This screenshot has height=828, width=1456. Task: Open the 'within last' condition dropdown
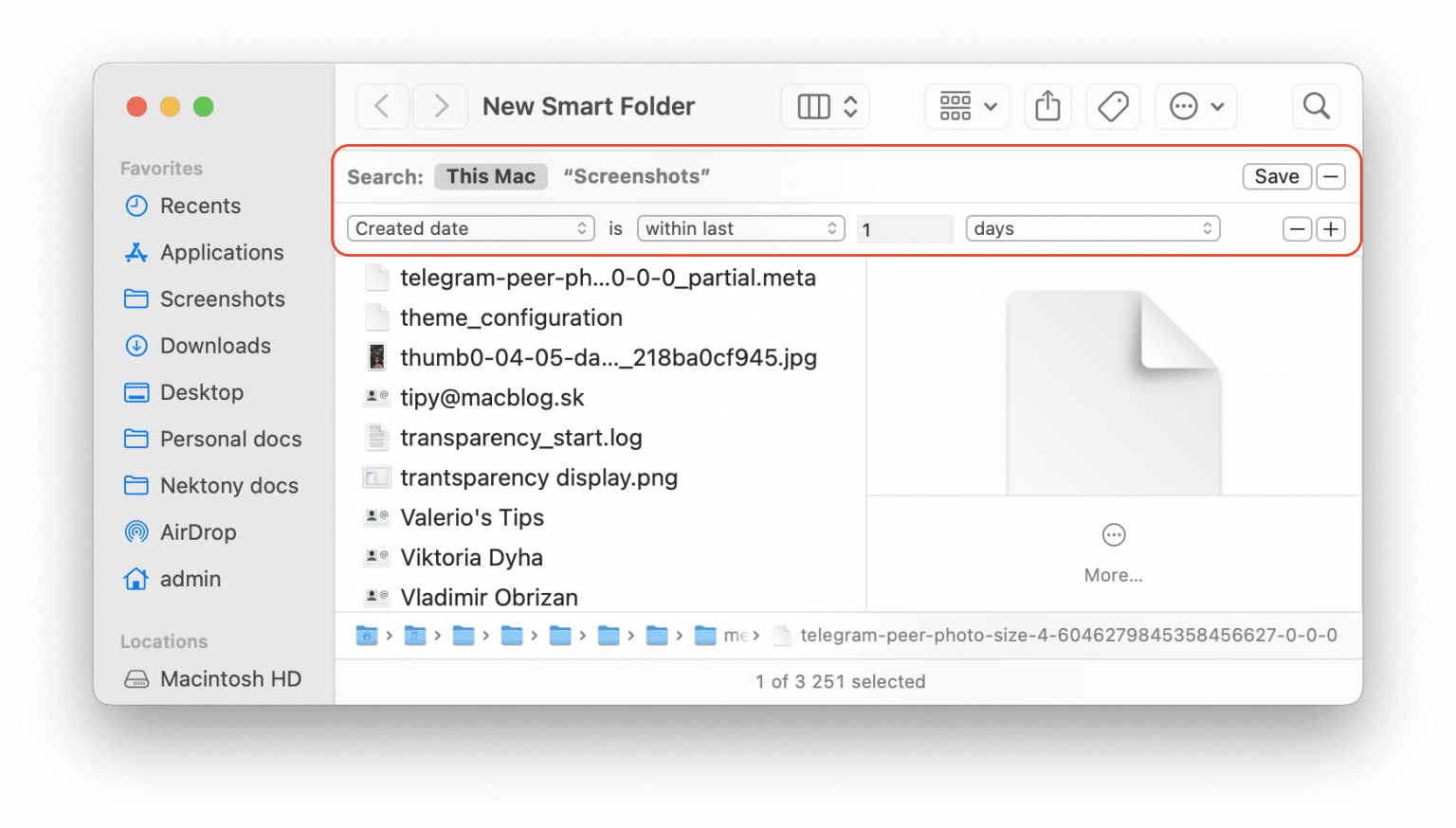click(x=740, y=228)
